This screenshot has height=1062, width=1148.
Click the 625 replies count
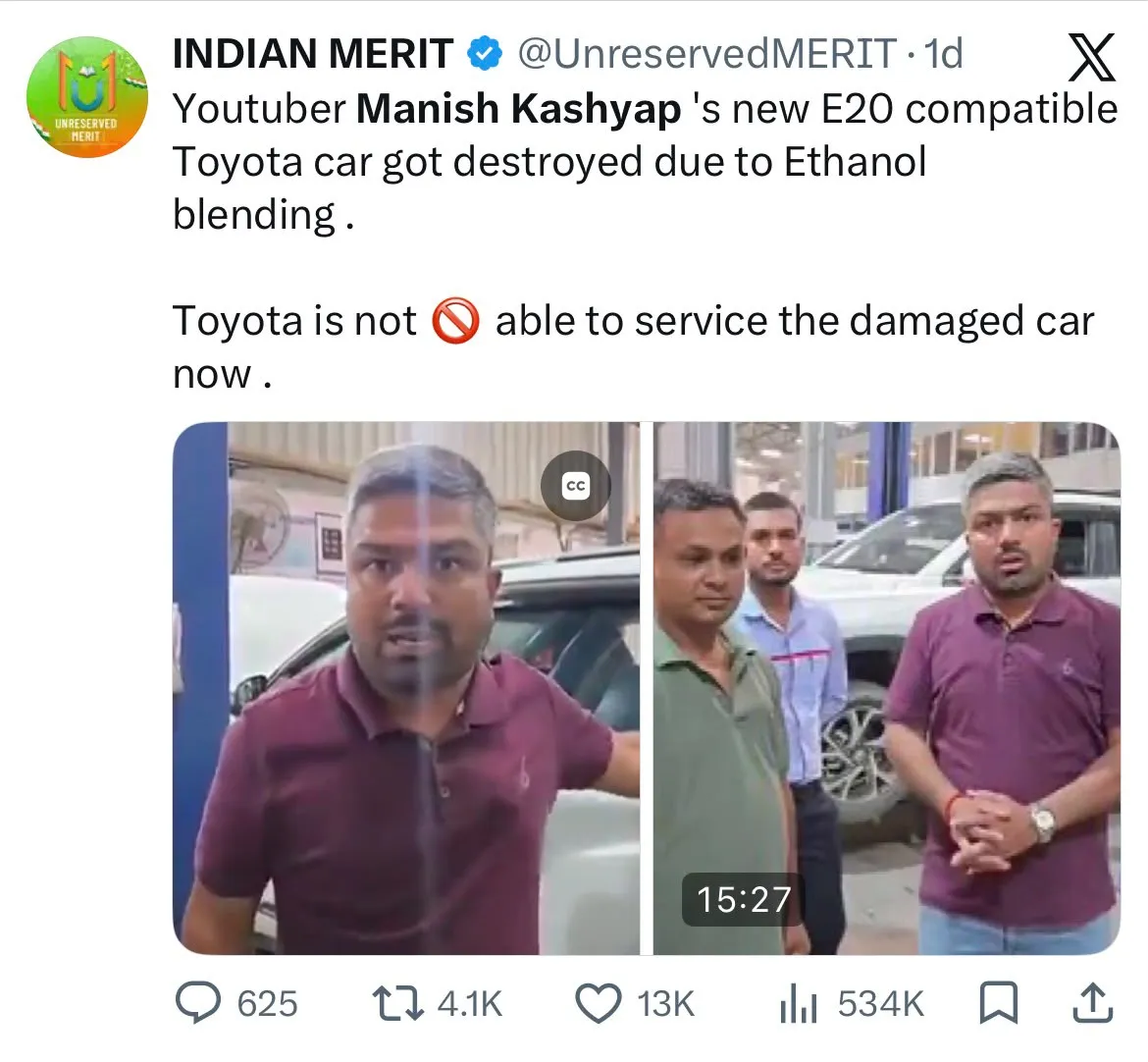pos(267,1003)
